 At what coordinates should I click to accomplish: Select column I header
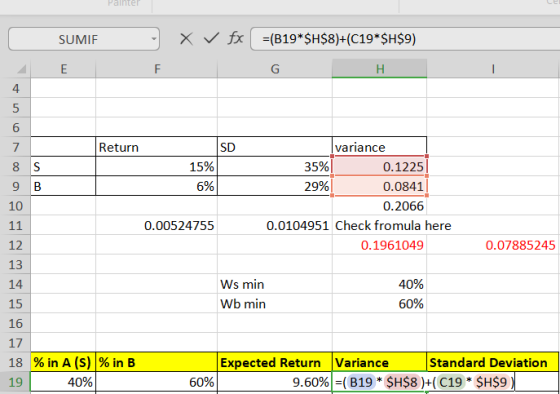coord(493,69)
